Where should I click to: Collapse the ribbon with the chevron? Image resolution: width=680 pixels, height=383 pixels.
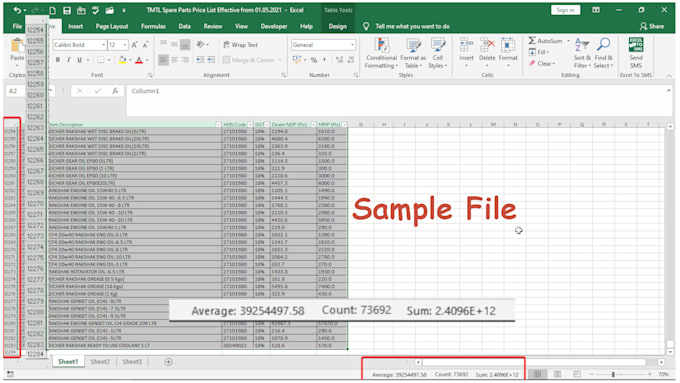(x=669, y=75)
